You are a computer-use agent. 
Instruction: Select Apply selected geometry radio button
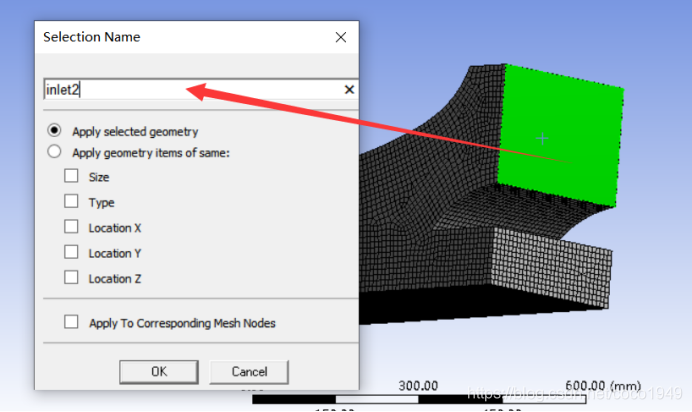click(54, 131)
